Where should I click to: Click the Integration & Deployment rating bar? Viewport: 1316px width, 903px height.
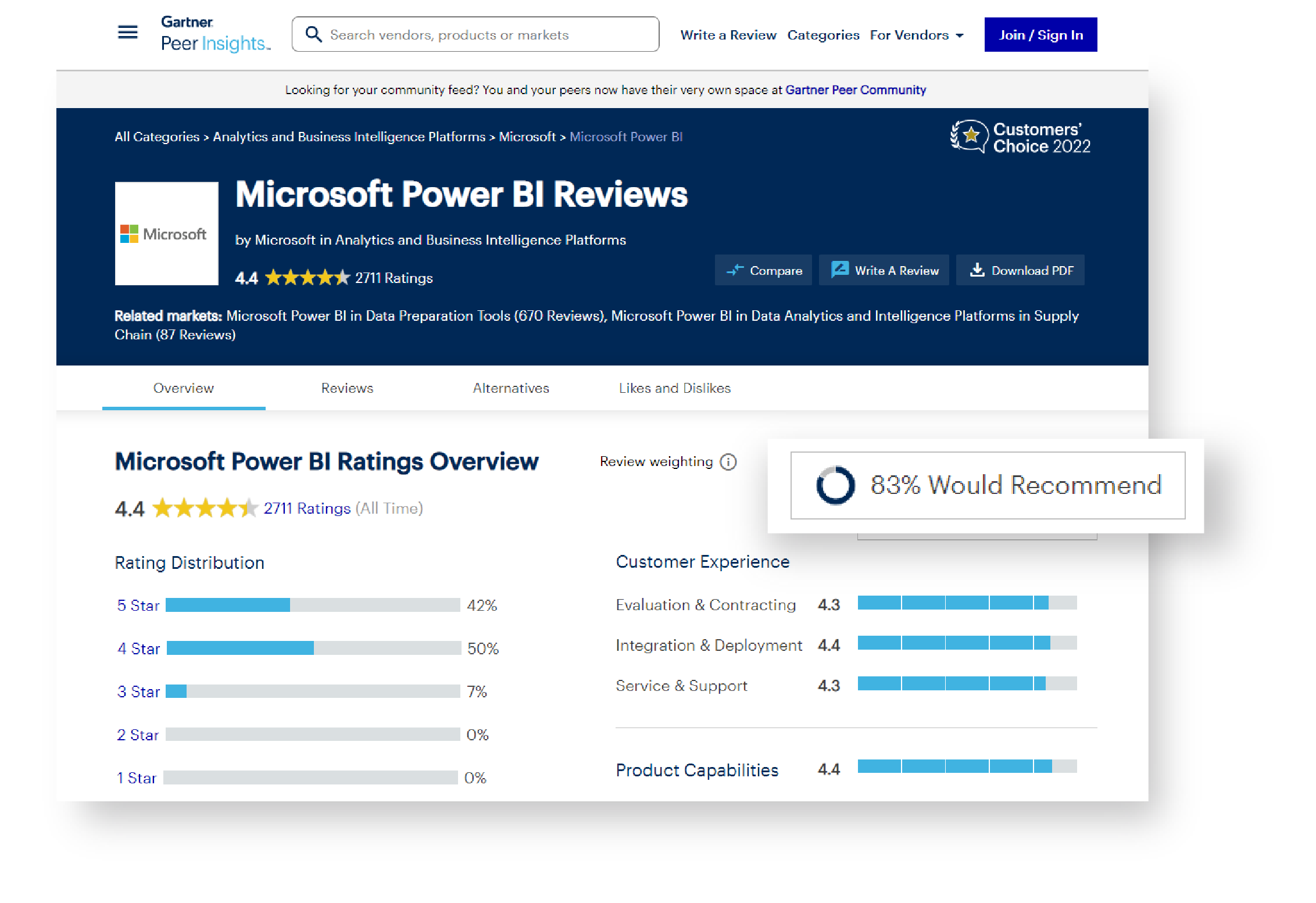pyautogui.click(x=967, y=643)
